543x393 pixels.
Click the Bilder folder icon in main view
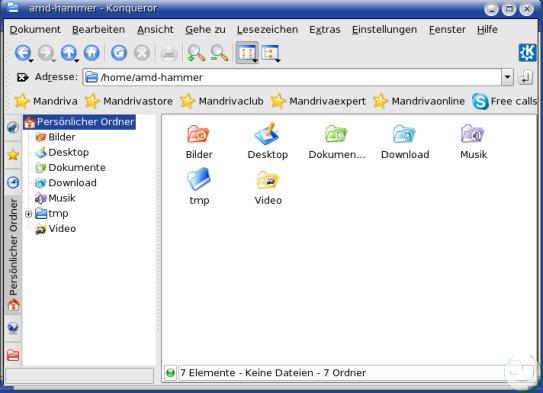point(198,134)
